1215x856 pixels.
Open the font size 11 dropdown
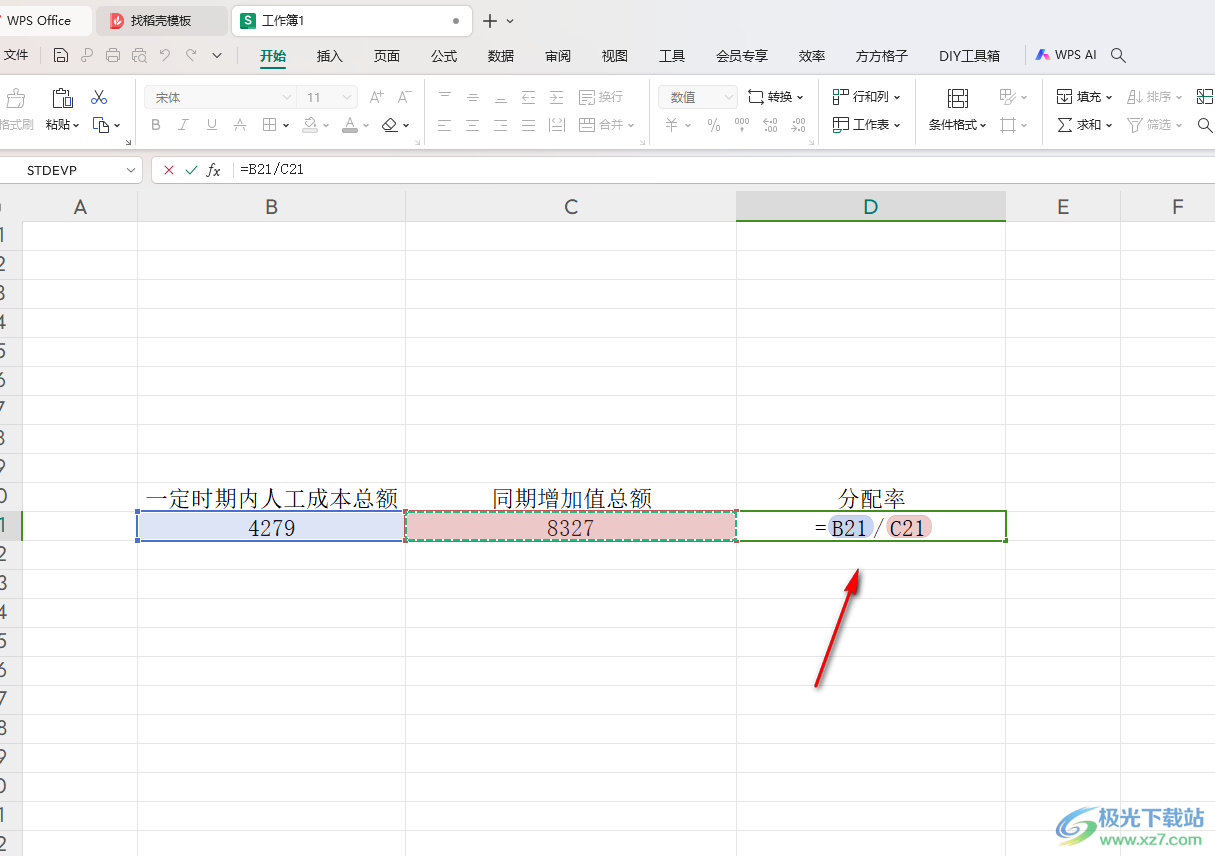[347, 97]
